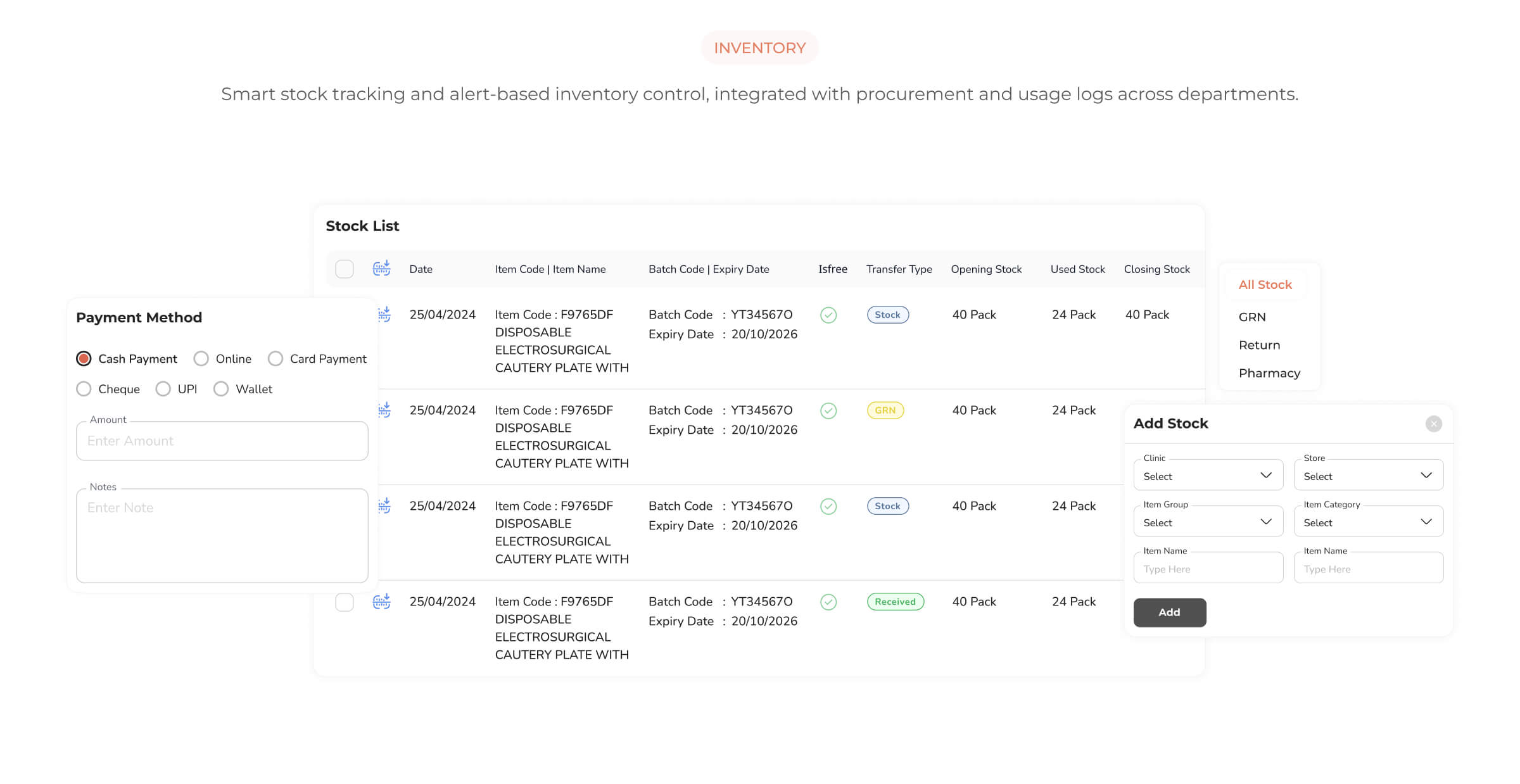Expand the Store select dropdown
This screenshot has width=1520, height=784.
(1368, 476)
